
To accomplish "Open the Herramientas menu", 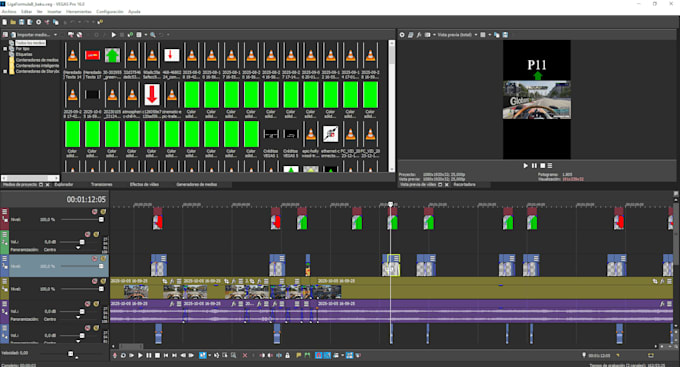I will tap(78, 12).
